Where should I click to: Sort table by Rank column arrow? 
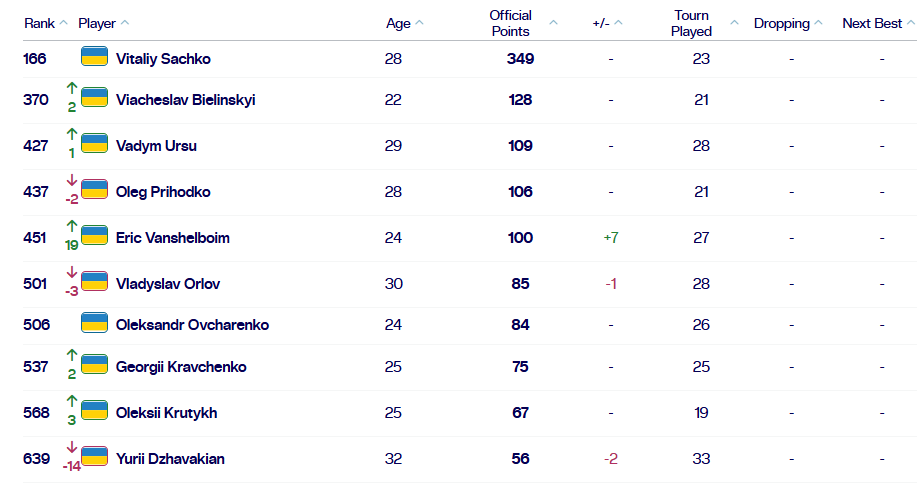pyautogui.click(x=64, y=23)
